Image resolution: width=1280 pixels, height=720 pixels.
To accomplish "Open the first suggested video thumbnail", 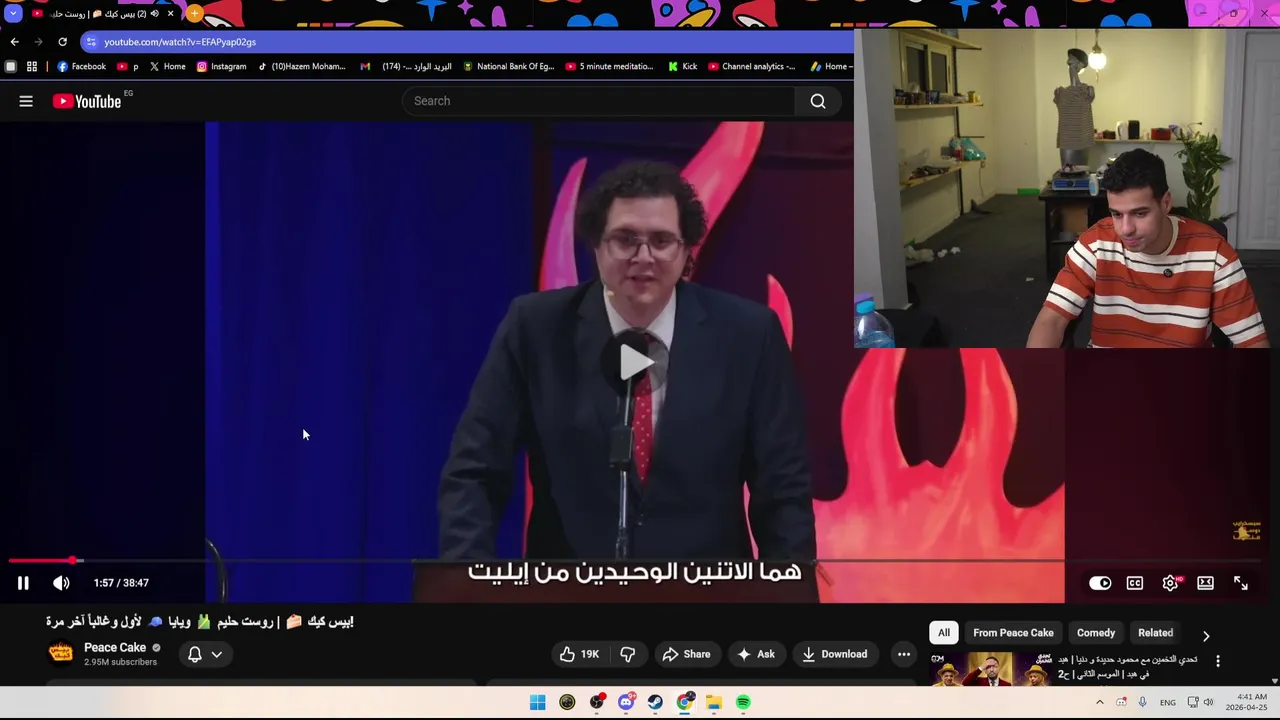I will (990, 669).
